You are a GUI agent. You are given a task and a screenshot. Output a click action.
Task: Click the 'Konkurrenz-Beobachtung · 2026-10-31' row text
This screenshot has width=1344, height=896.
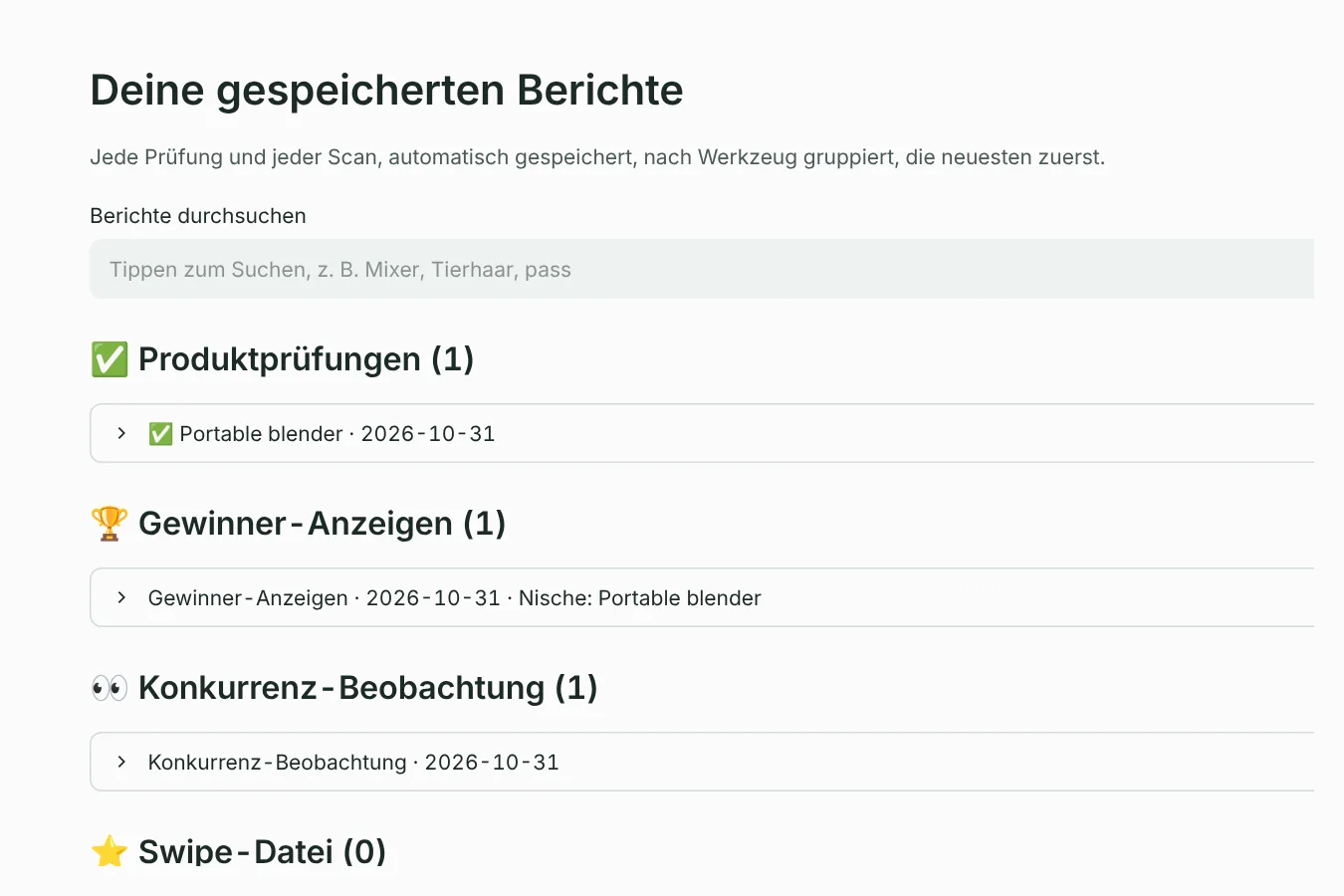353,763
